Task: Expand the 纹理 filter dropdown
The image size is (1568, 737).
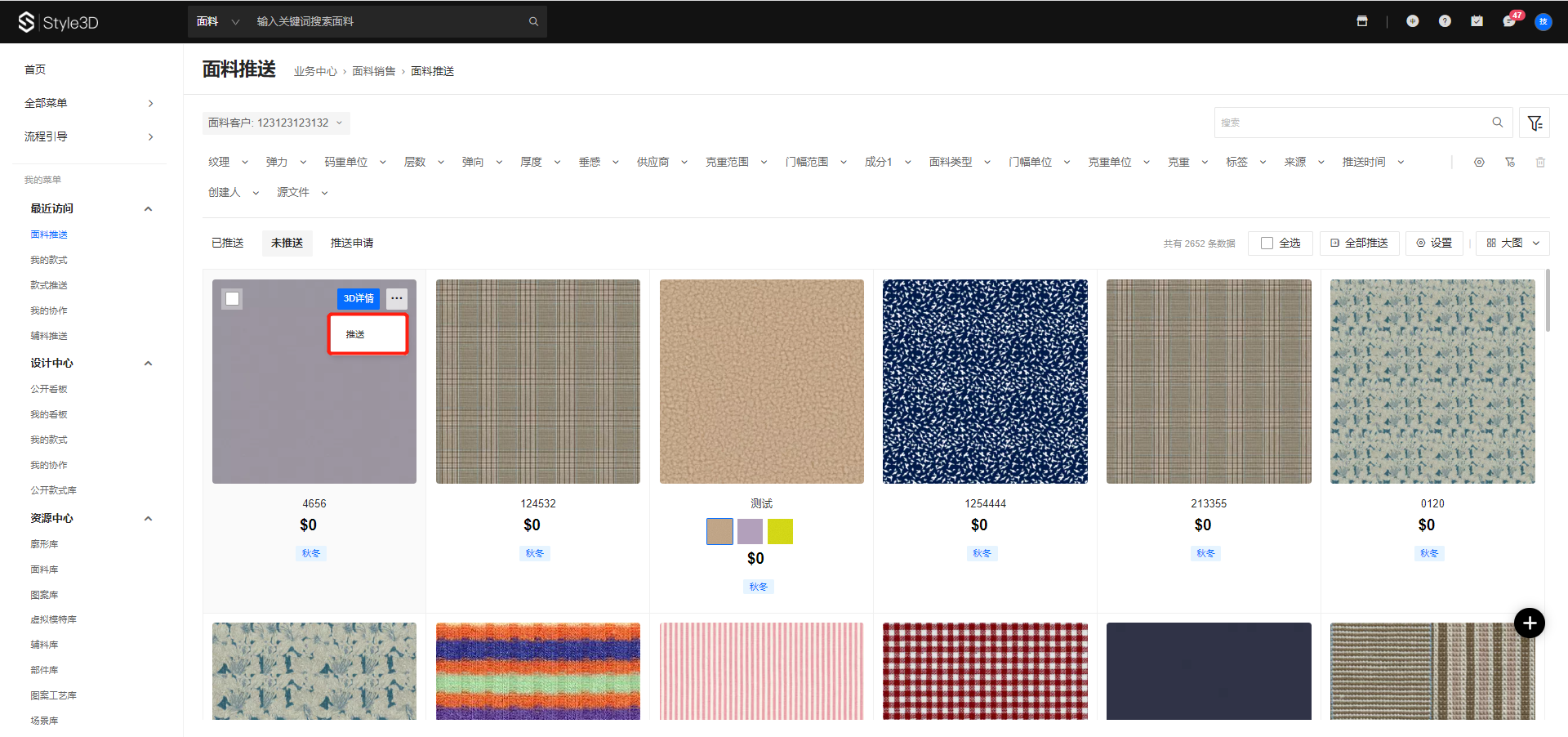Action: tap(228, 163)
